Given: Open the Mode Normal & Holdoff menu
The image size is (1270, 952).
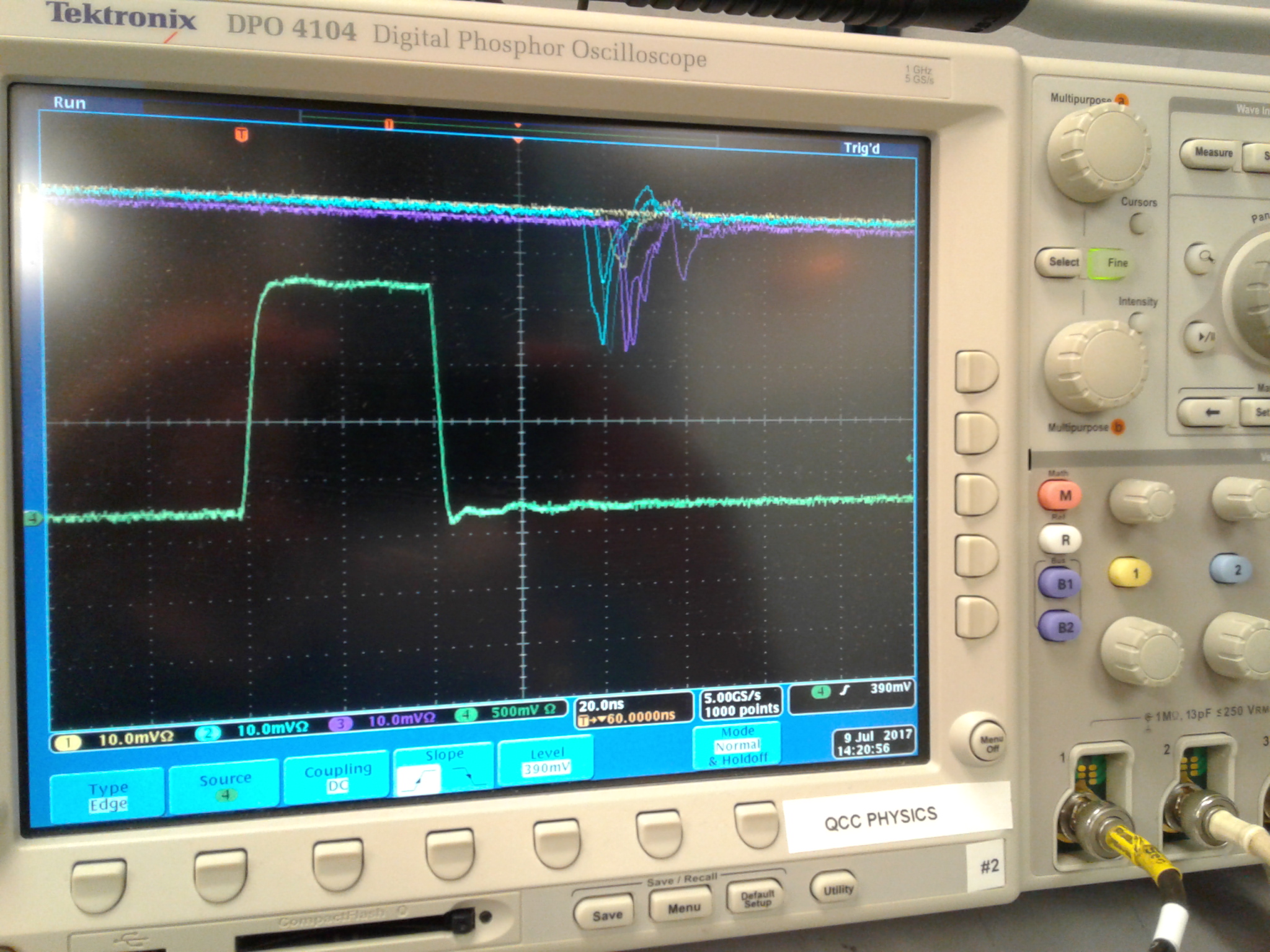Looking at the screenshot, I should click(x=737, y=744).
